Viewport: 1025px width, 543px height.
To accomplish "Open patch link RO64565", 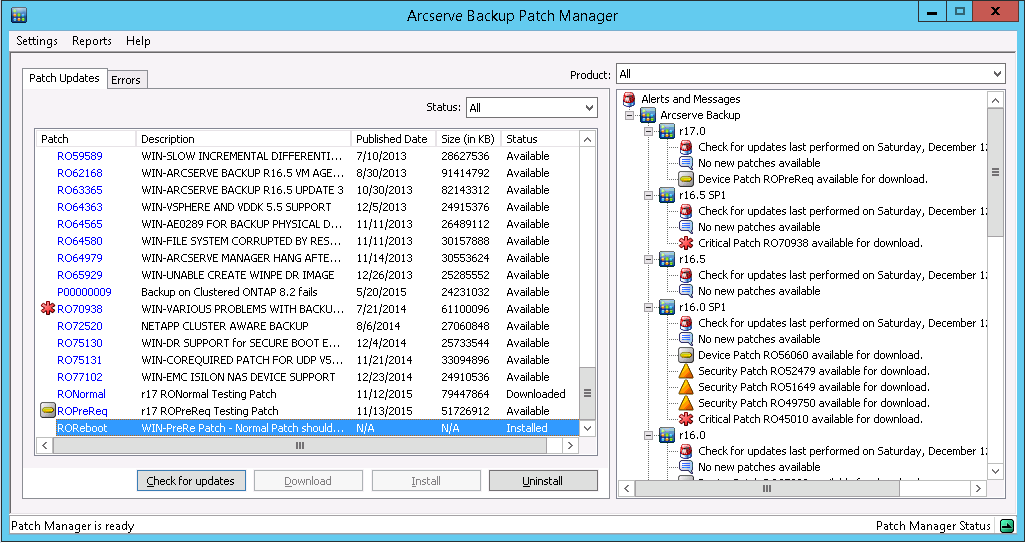I will click(79, 224).
